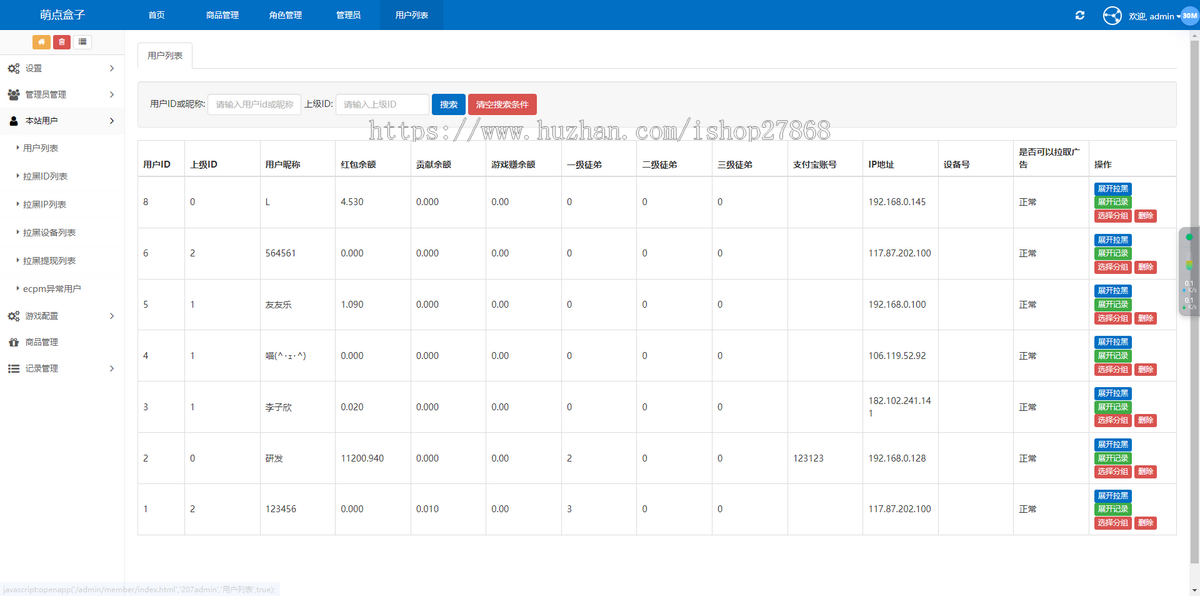Click the gift icon beside 商品管理
The width and height of the screenshot is (1200, 596).
click(x=14, y=342)
